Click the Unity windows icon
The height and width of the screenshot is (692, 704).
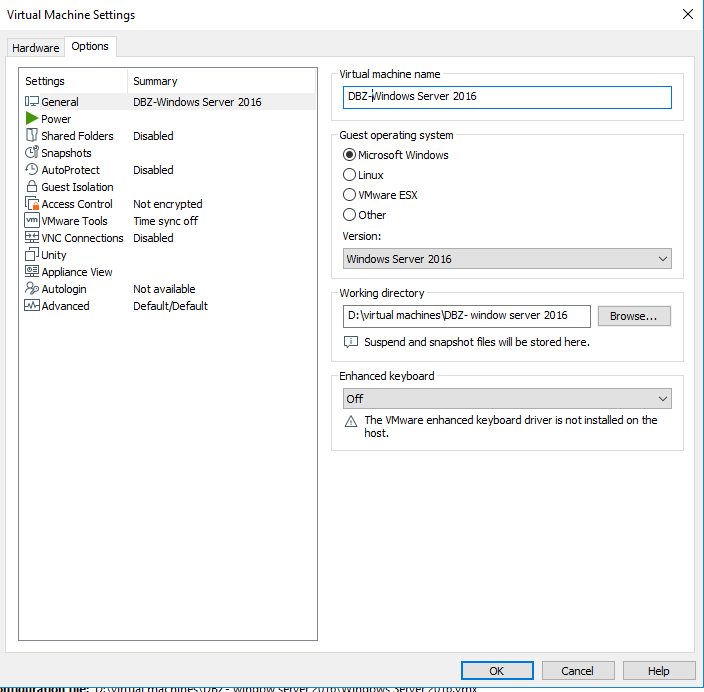(x=31, y=254)
